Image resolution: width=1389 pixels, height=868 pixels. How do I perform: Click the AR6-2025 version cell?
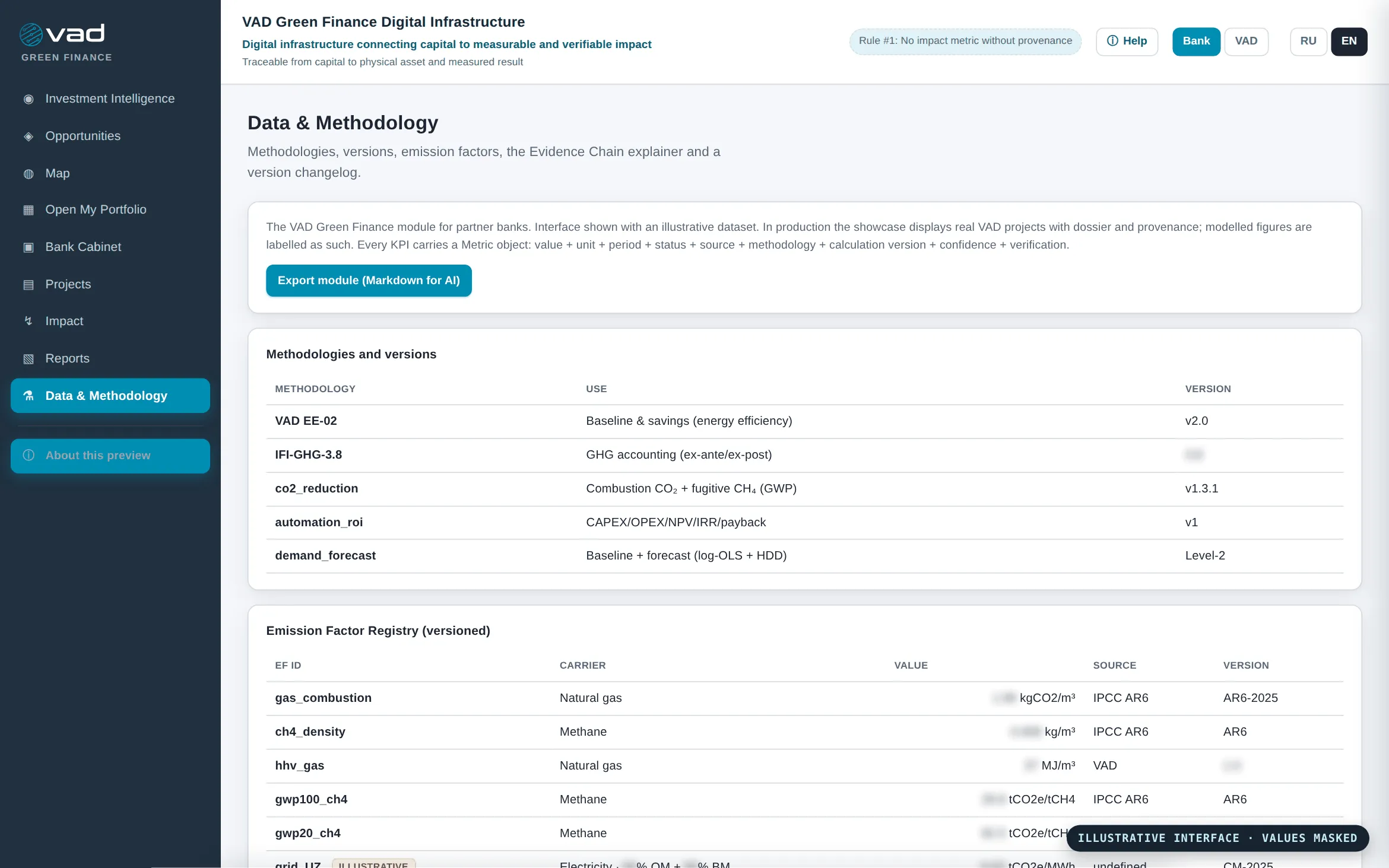coord(1250,698)
